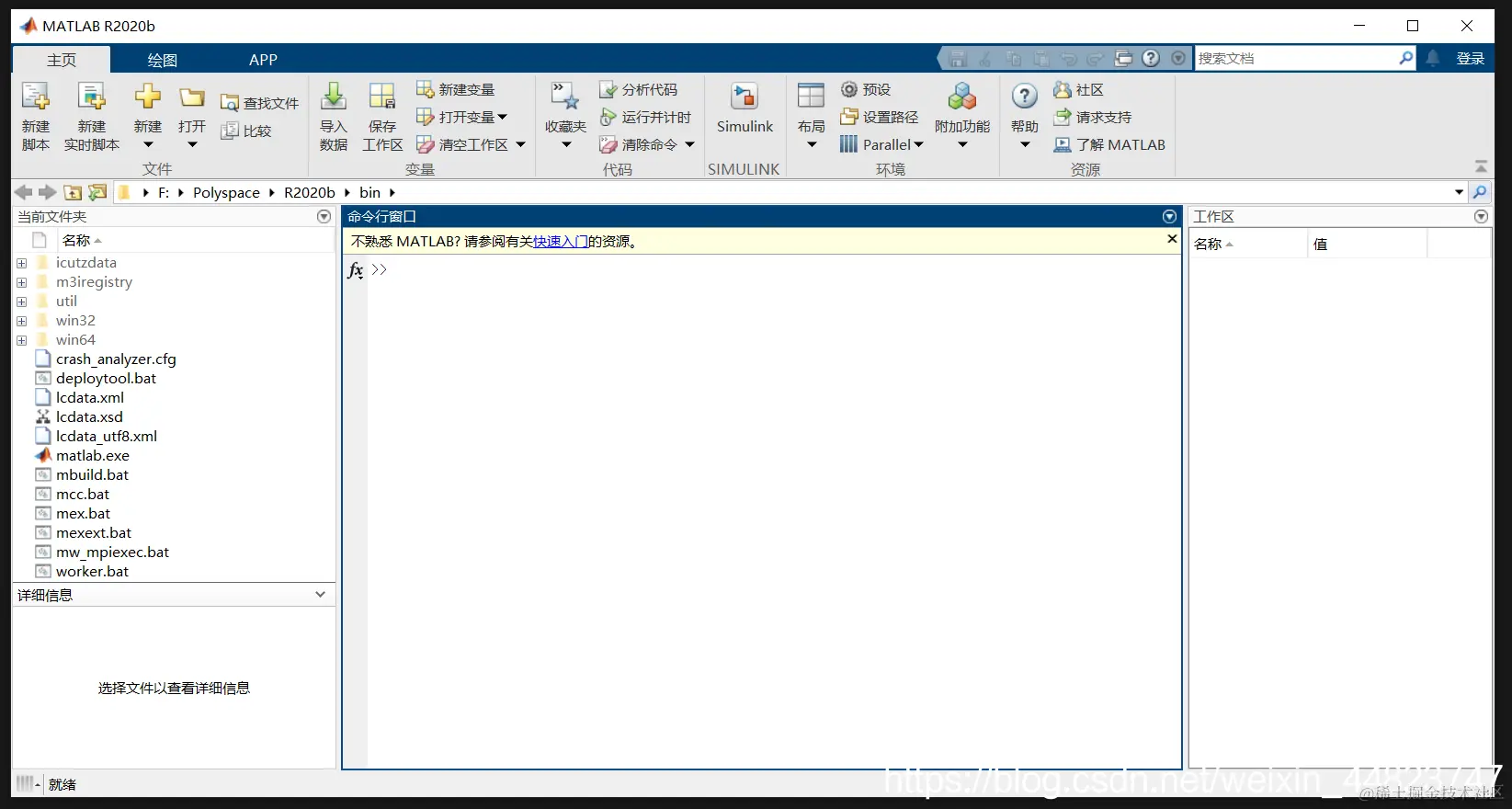This screenshot has width=1512, height=809.
Task: Expand the m3iregistry folder
Action: [x=21, y=282]
